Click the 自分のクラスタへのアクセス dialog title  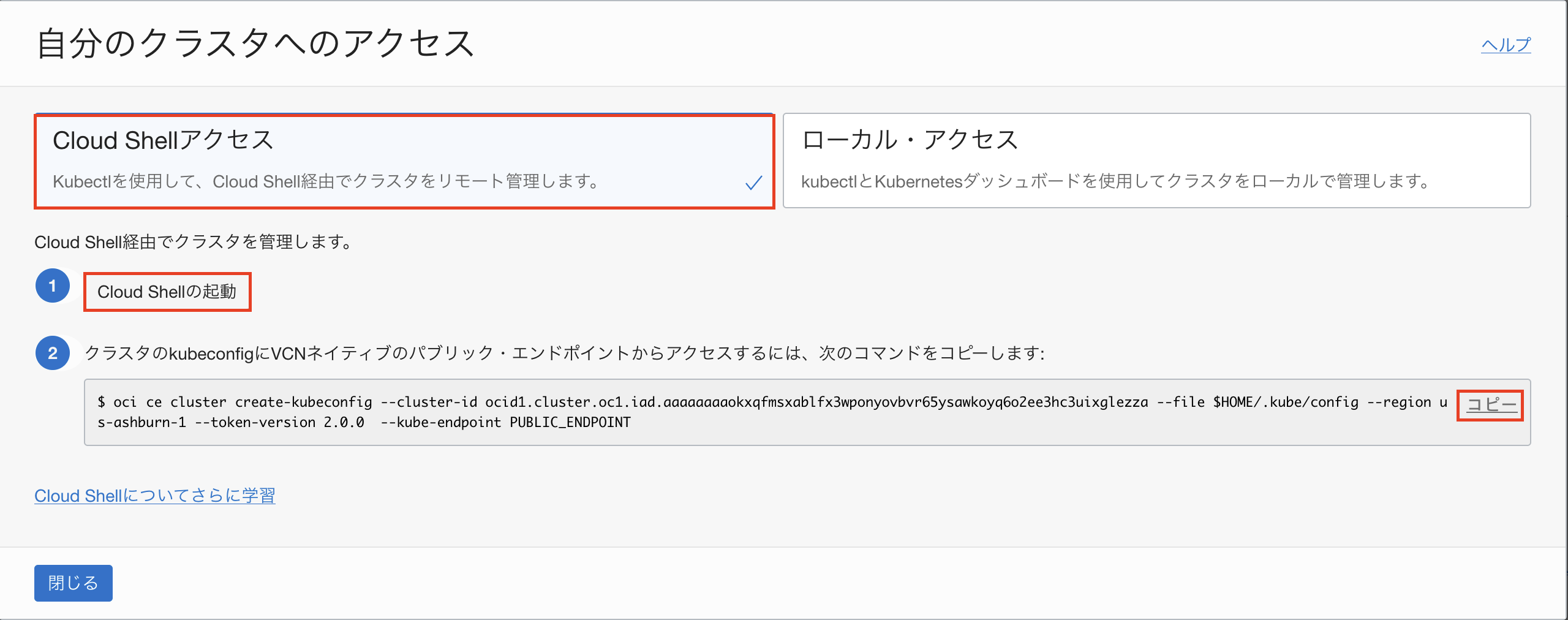click(256, 44)
